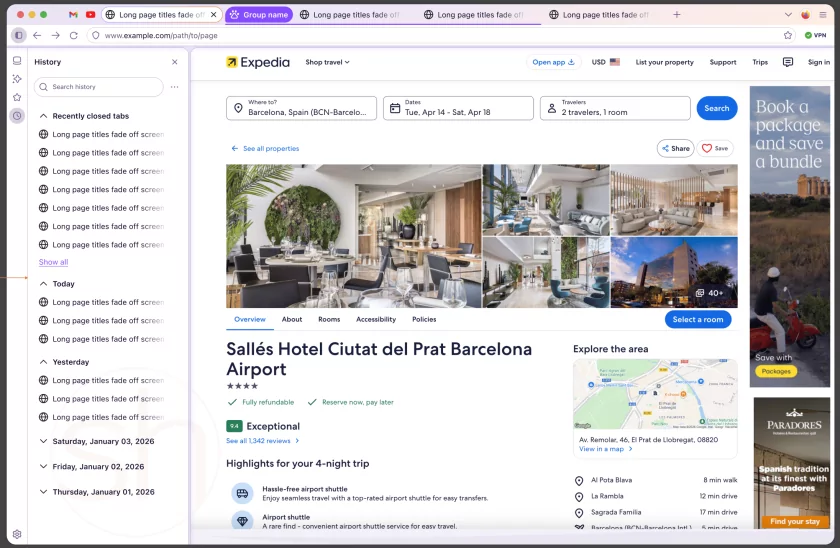The image size is (840, 548).
Task: Save hotel with the heart button
Action: 714,148
